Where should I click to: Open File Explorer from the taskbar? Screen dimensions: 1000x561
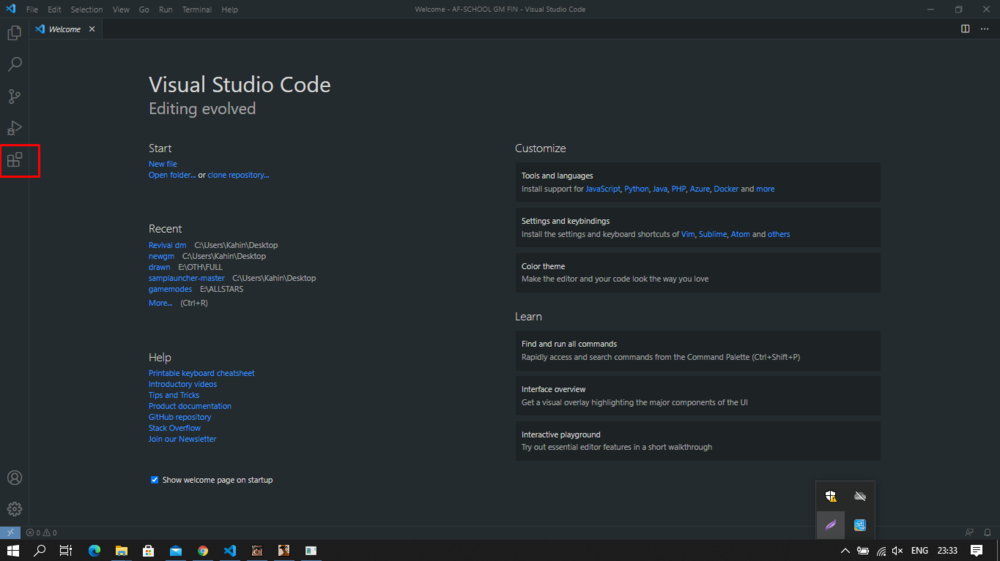[x=121, y=551]
